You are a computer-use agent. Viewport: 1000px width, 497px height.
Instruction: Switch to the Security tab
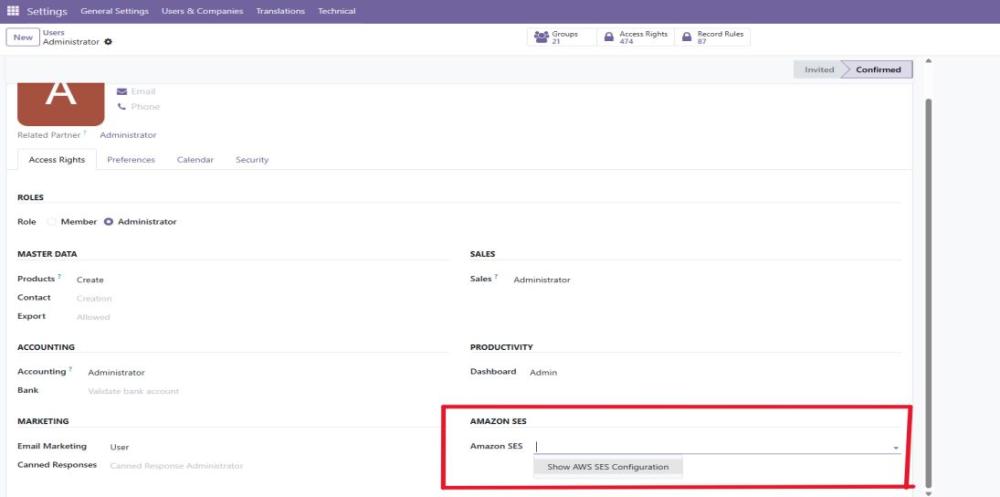(x=252, y=160)
